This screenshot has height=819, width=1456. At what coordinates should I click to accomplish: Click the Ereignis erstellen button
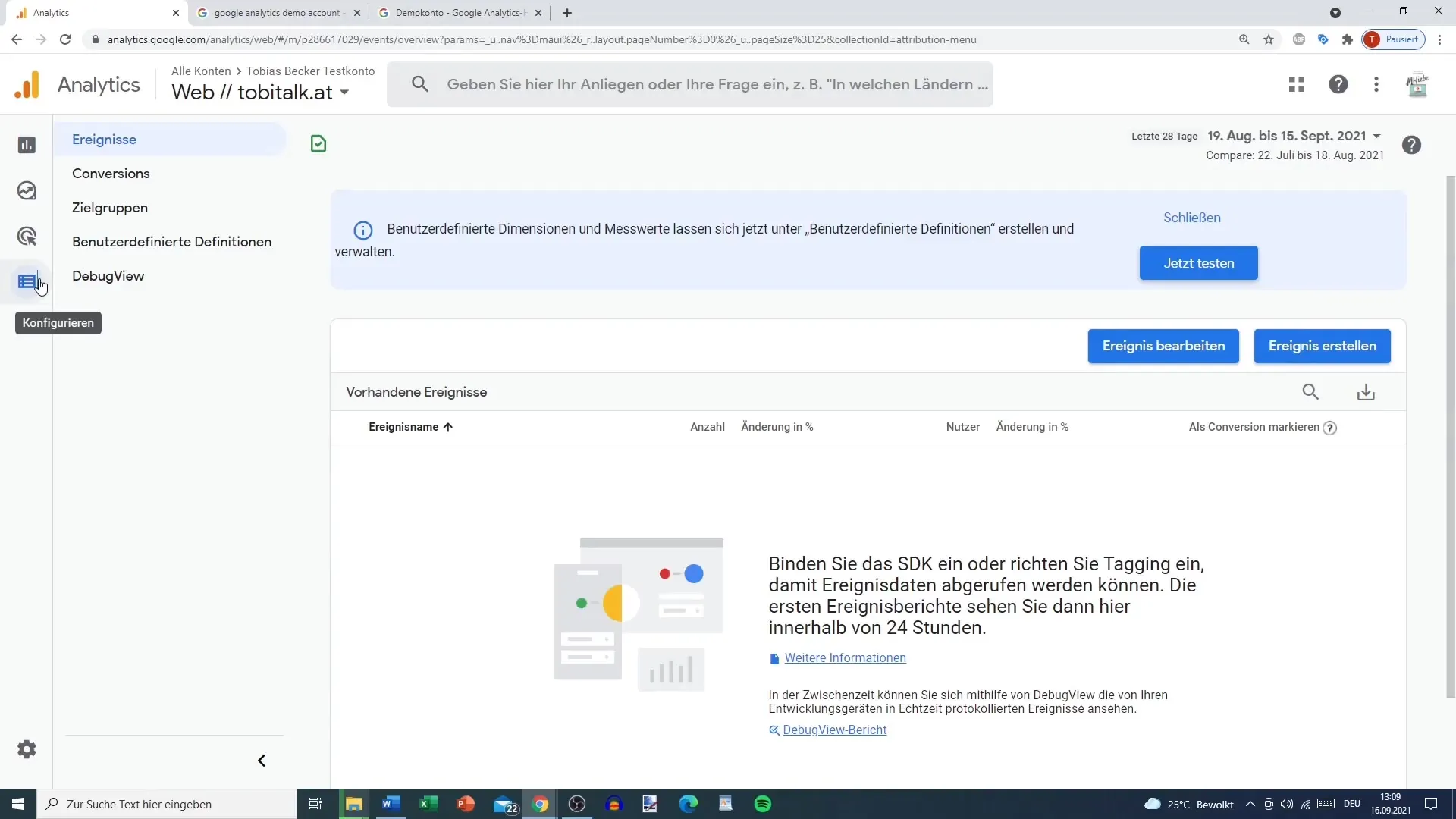[1322, 345]
